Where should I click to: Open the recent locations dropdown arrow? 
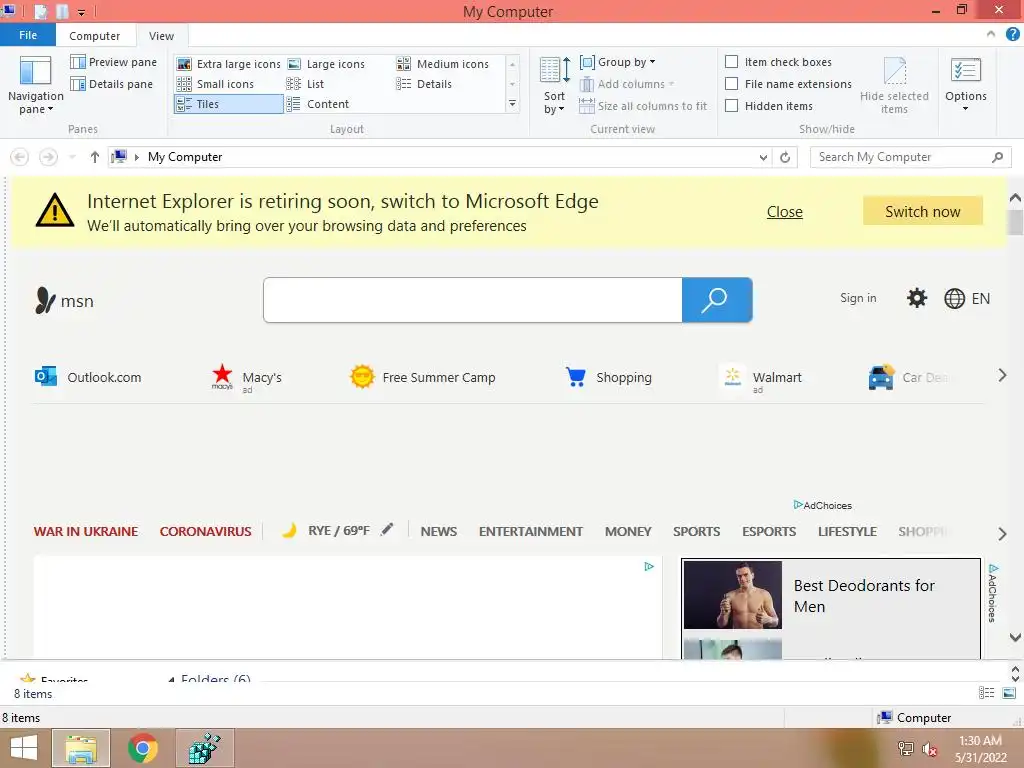tap(72, 157)
